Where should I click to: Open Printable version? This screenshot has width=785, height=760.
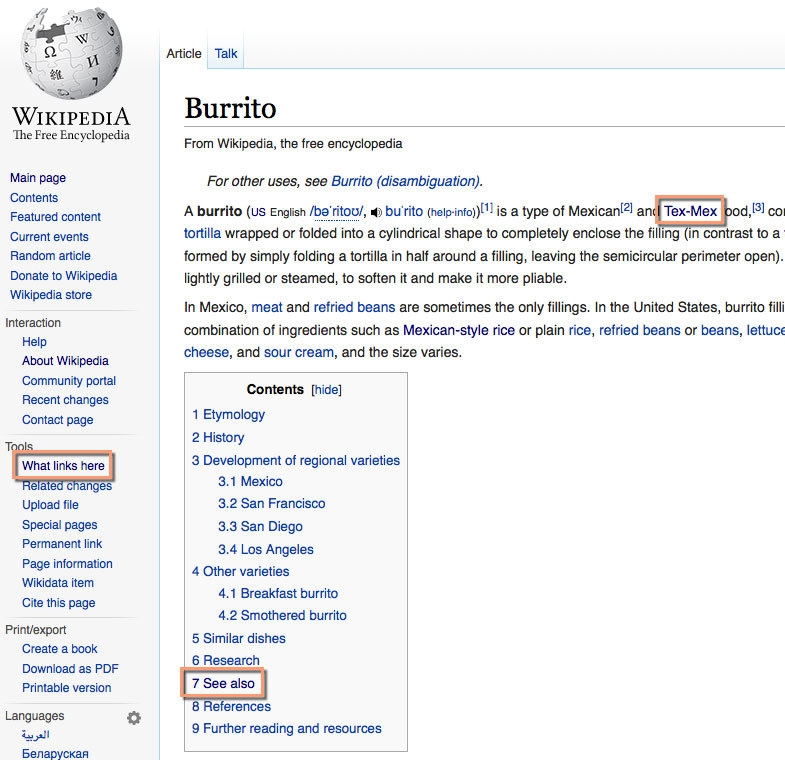click(x=67, y=688)
